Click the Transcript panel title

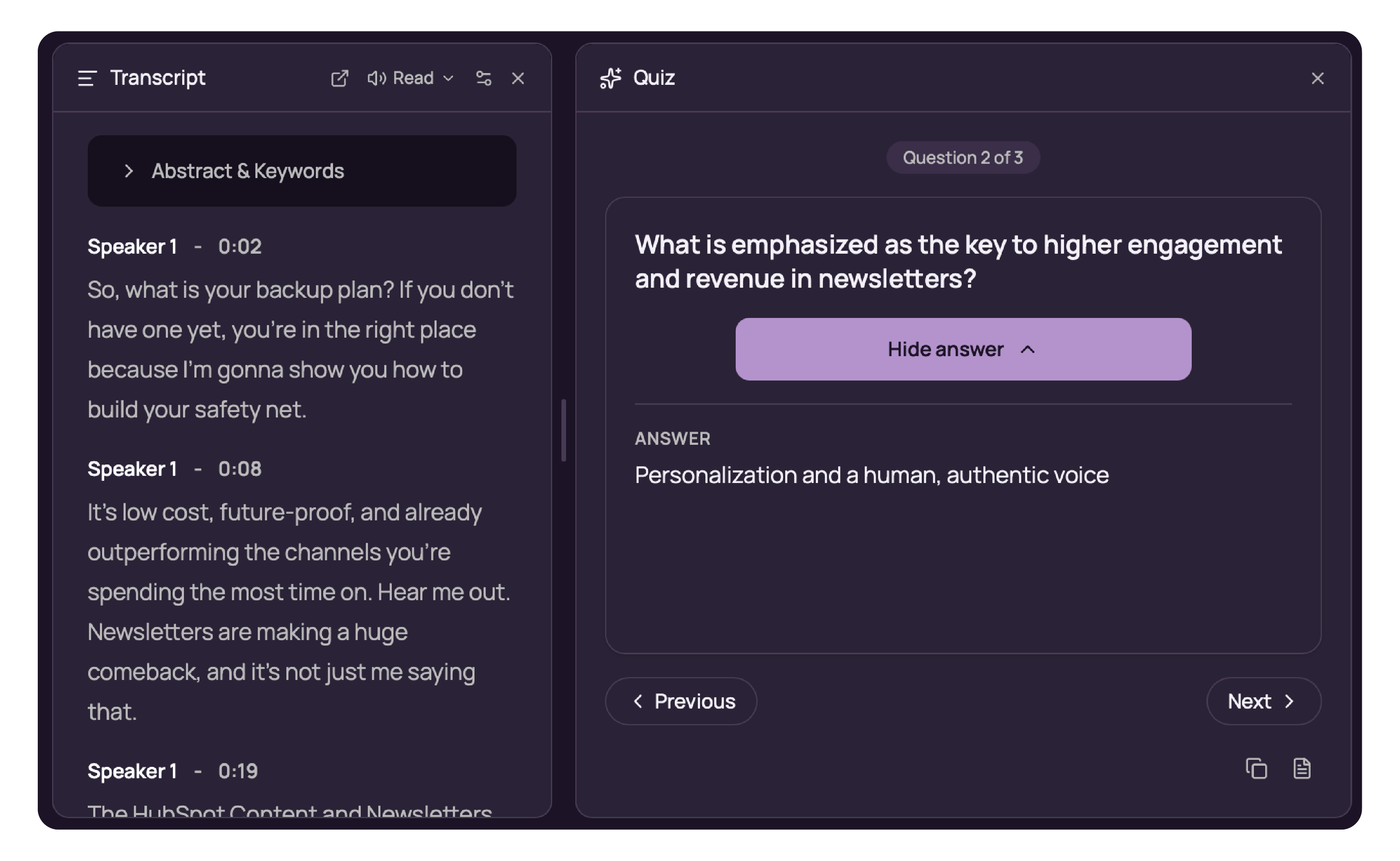(158, 78)
